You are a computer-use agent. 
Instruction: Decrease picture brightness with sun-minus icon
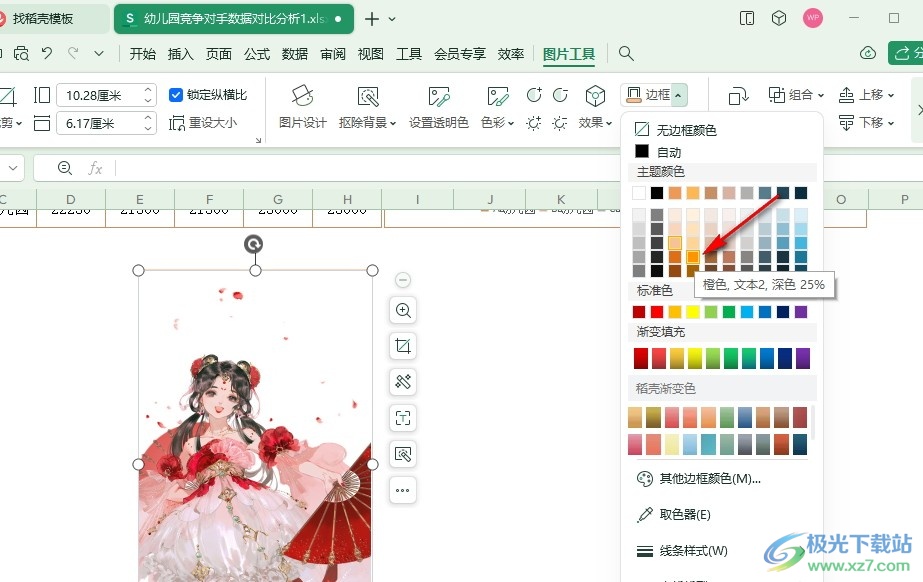[560, 123]
